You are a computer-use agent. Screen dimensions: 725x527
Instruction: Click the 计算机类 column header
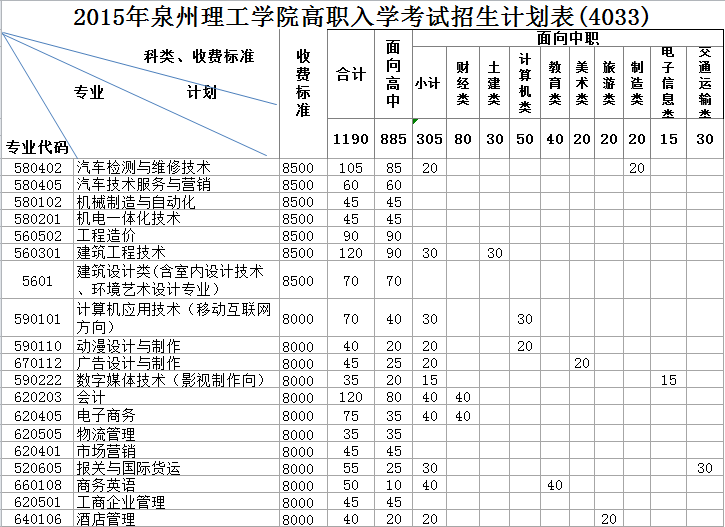pyautogui.click(x=525, y=84)
